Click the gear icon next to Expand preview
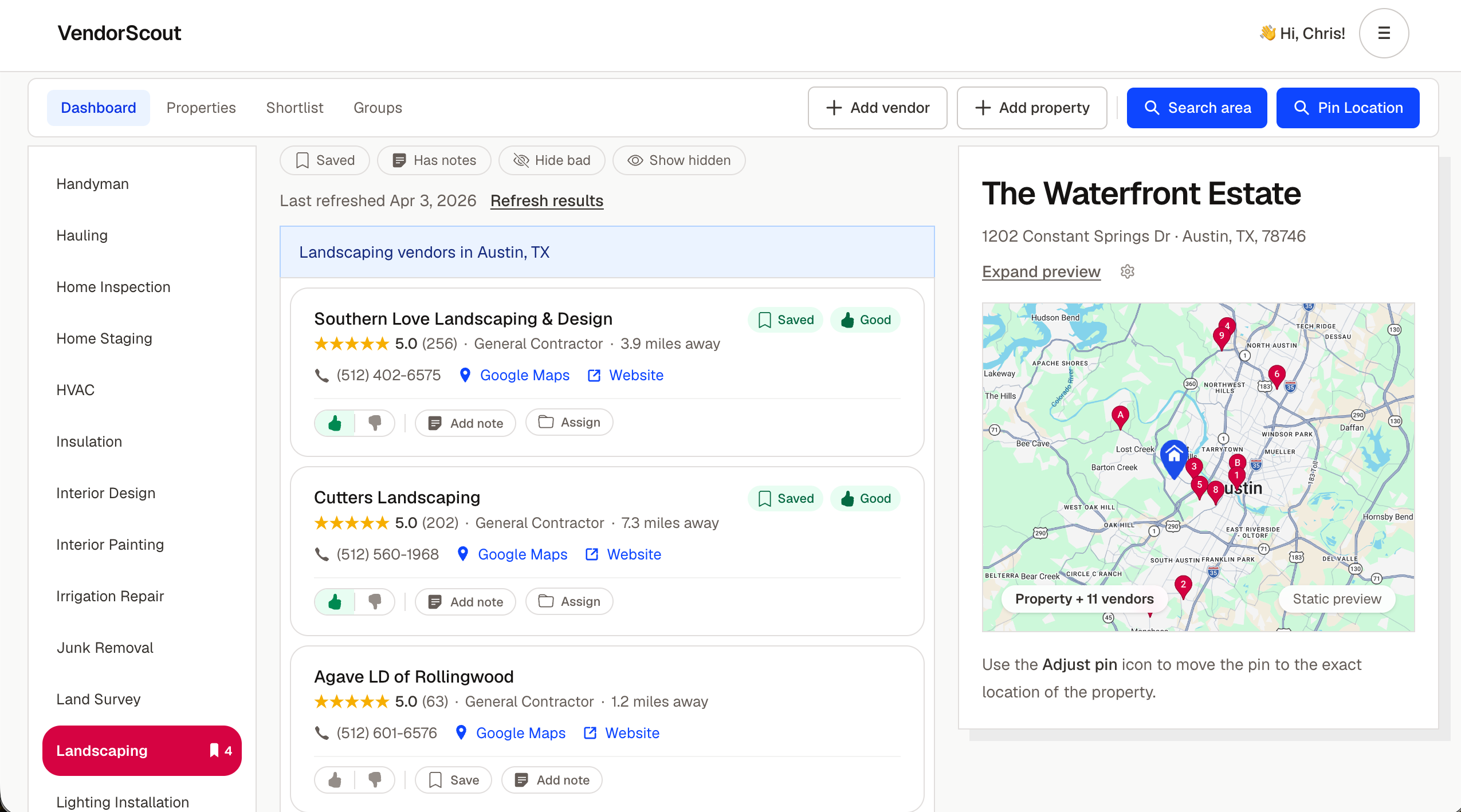This screenshot has height=812, width=1461. coord(1127,271)
